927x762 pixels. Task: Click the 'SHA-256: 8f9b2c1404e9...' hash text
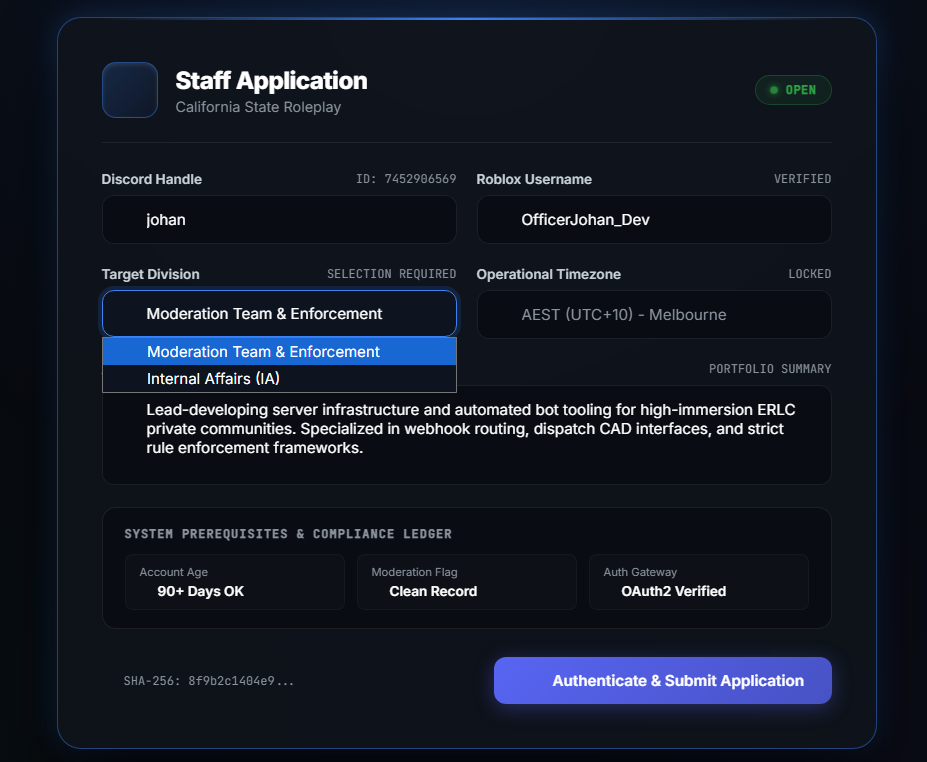click(209, 680)
